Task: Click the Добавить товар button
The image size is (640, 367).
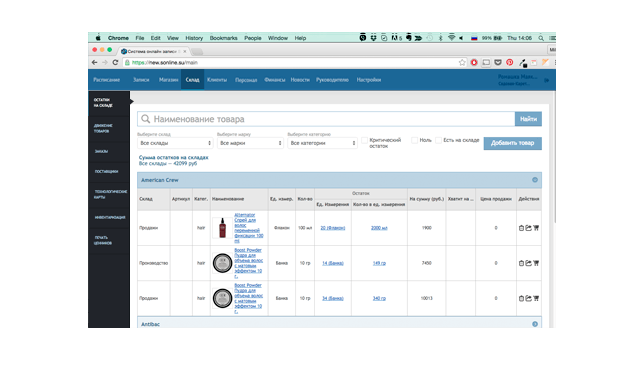Action: [513, 143]
